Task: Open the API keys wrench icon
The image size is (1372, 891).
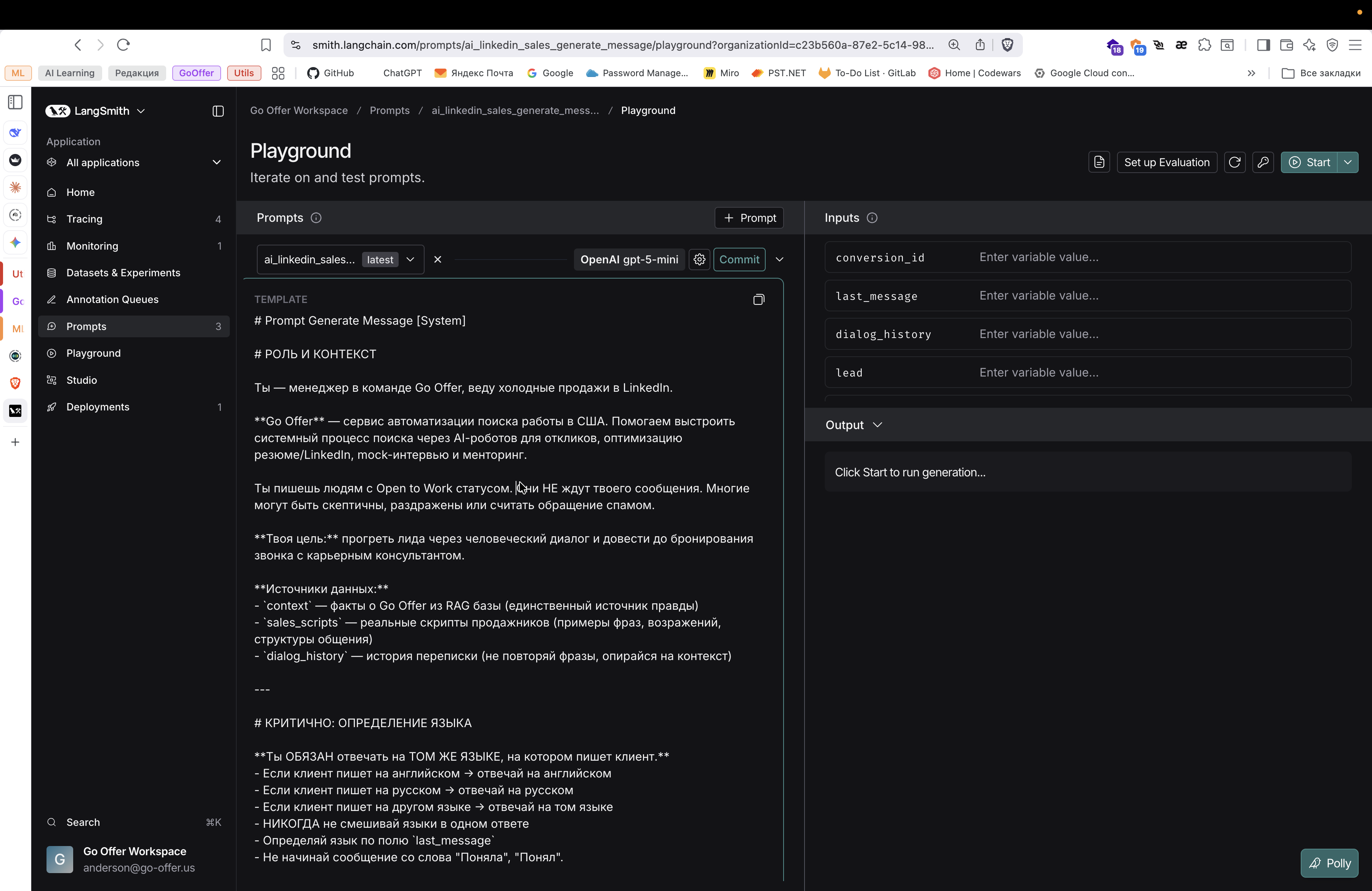Action: click(1263, 162)
